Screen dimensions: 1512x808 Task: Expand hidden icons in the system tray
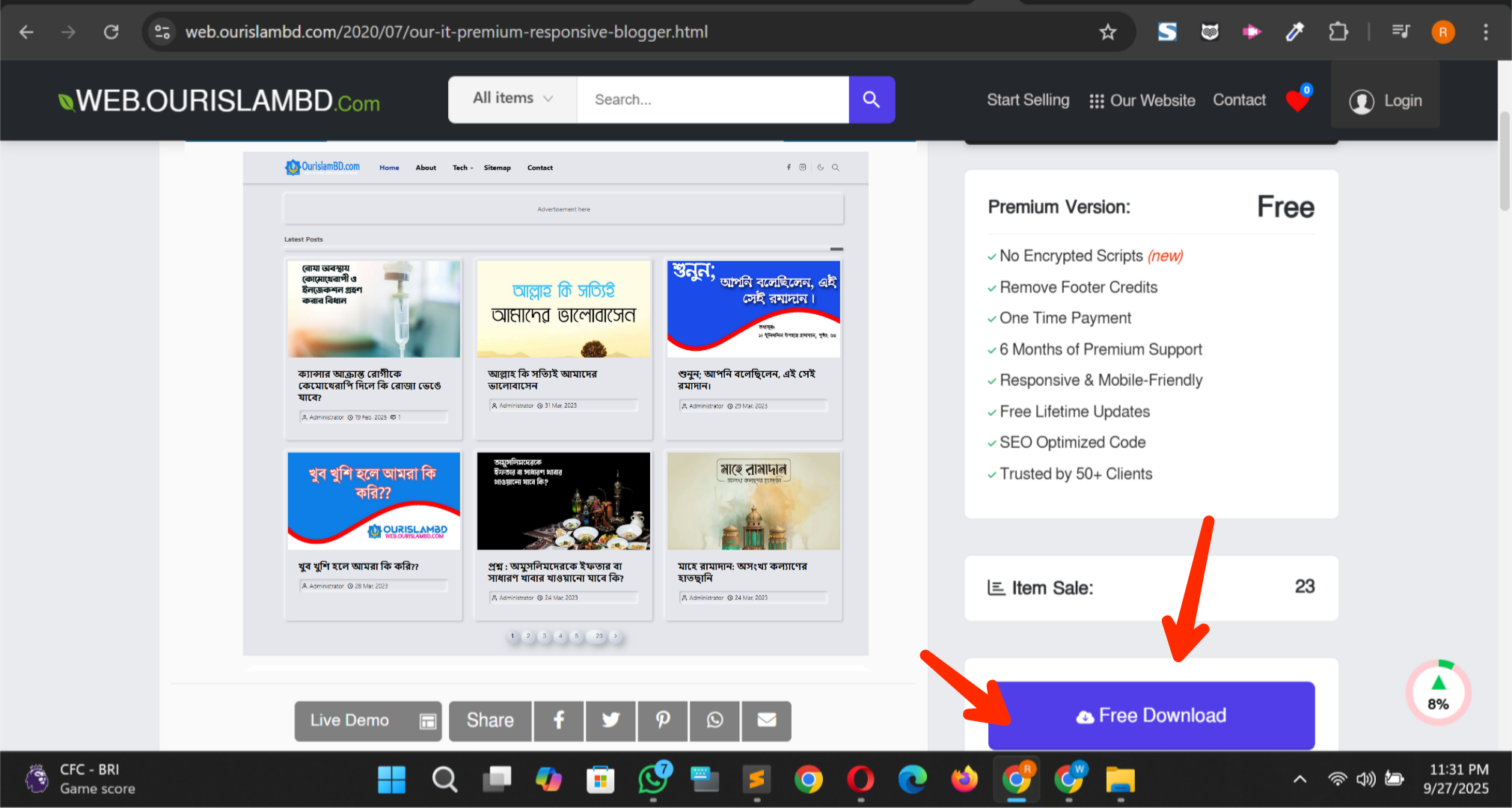click(x=1302, y=779)
